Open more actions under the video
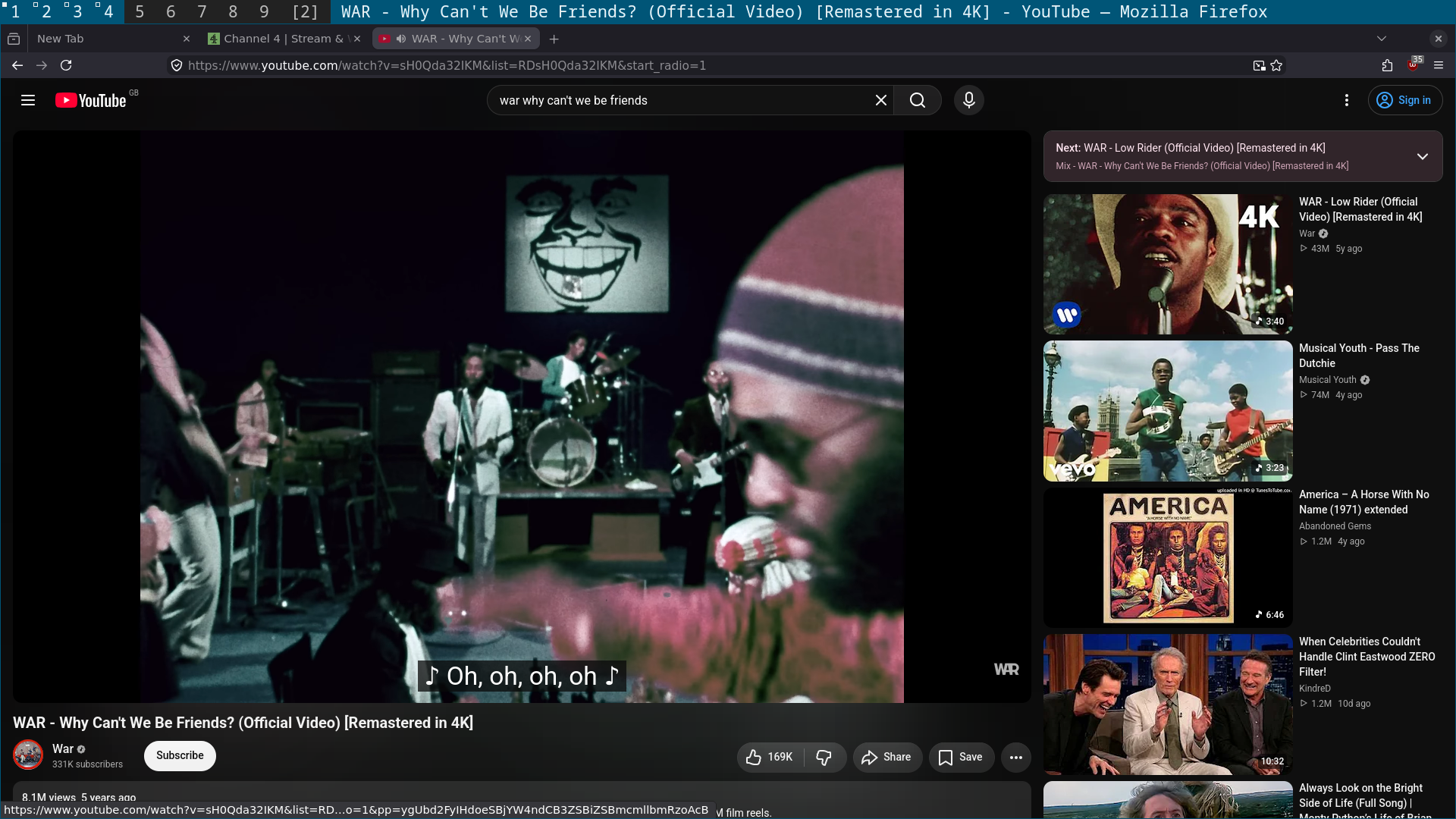This screenshot has height=819, width=1456. click(x=1016, y=757)
